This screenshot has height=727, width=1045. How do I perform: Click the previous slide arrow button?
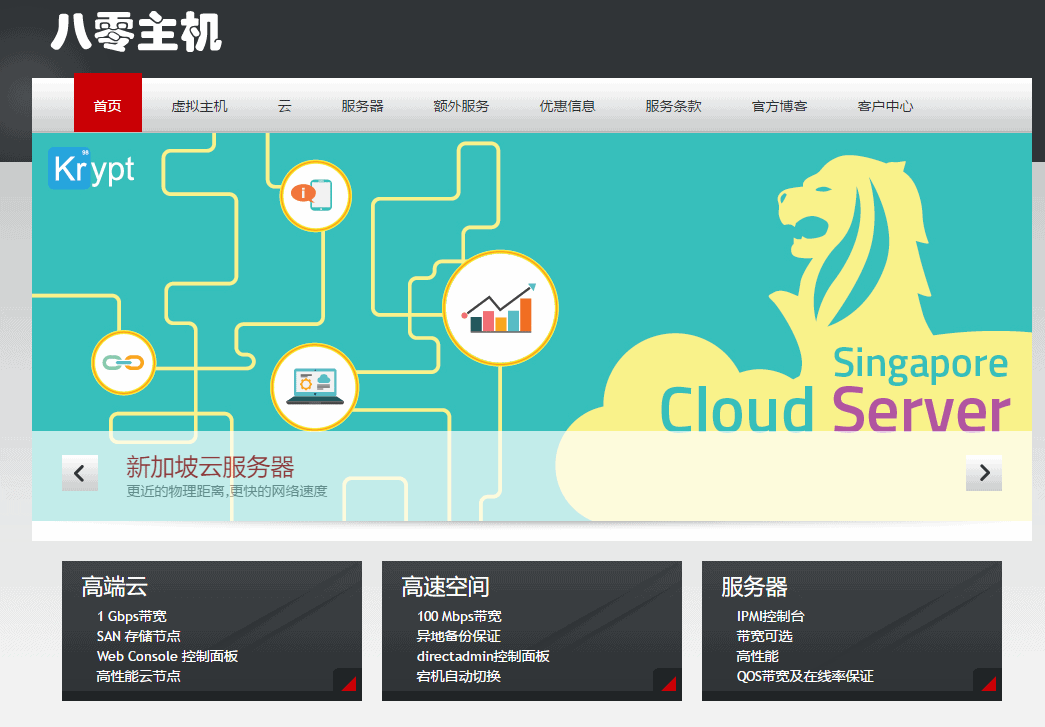tap(80, 473)
